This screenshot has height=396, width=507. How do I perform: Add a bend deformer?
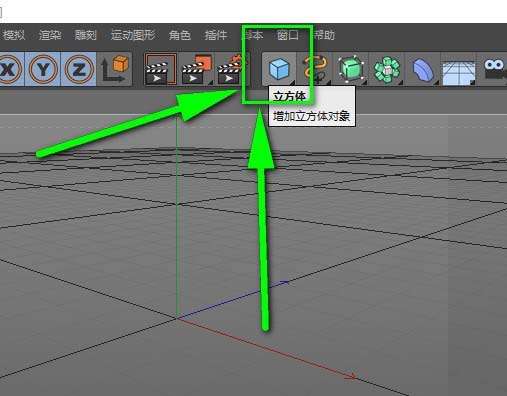point(423,69)
